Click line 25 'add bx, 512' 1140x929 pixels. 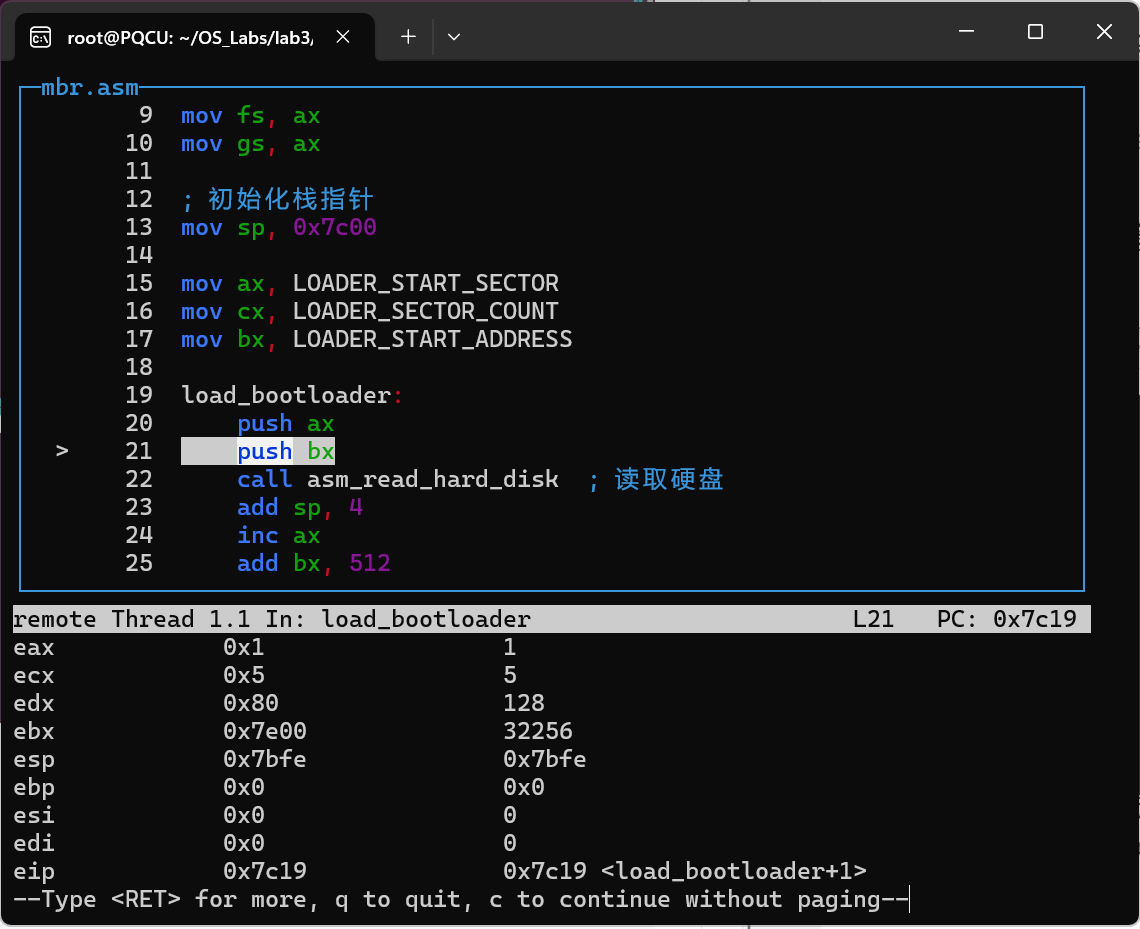point(314,563)
